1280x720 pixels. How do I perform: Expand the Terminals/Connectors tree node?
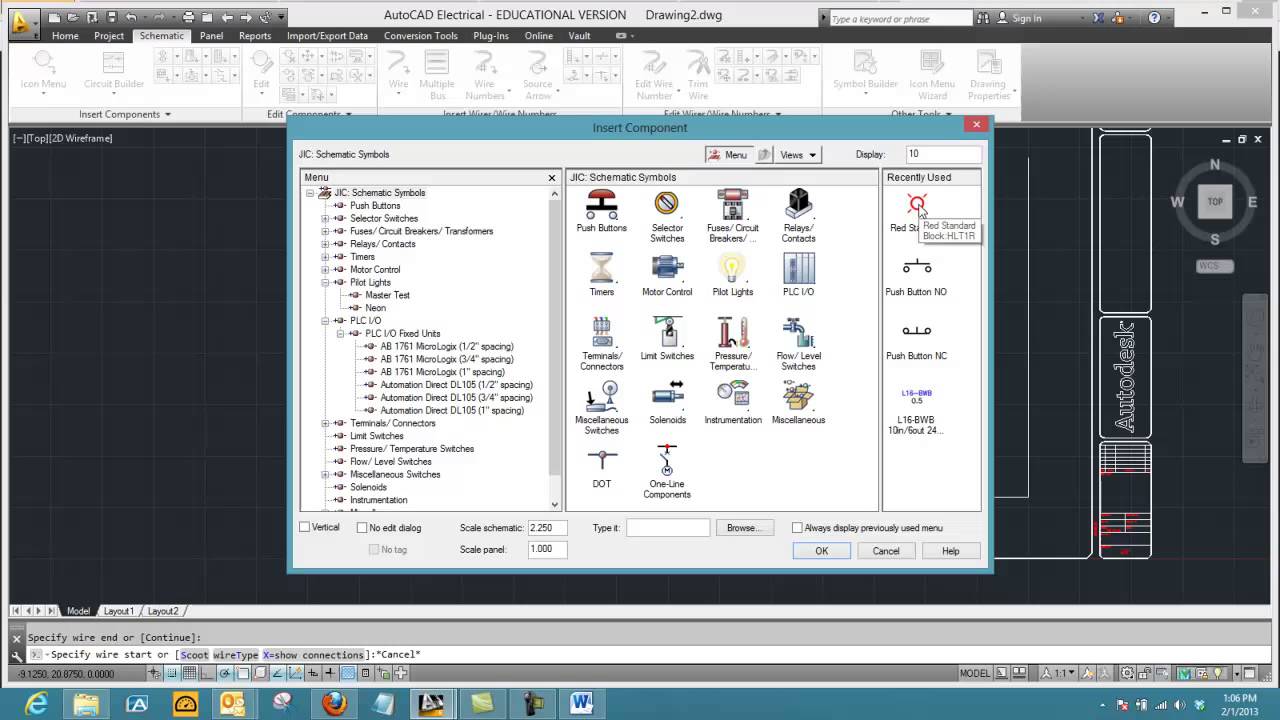(x=325, y=423)
